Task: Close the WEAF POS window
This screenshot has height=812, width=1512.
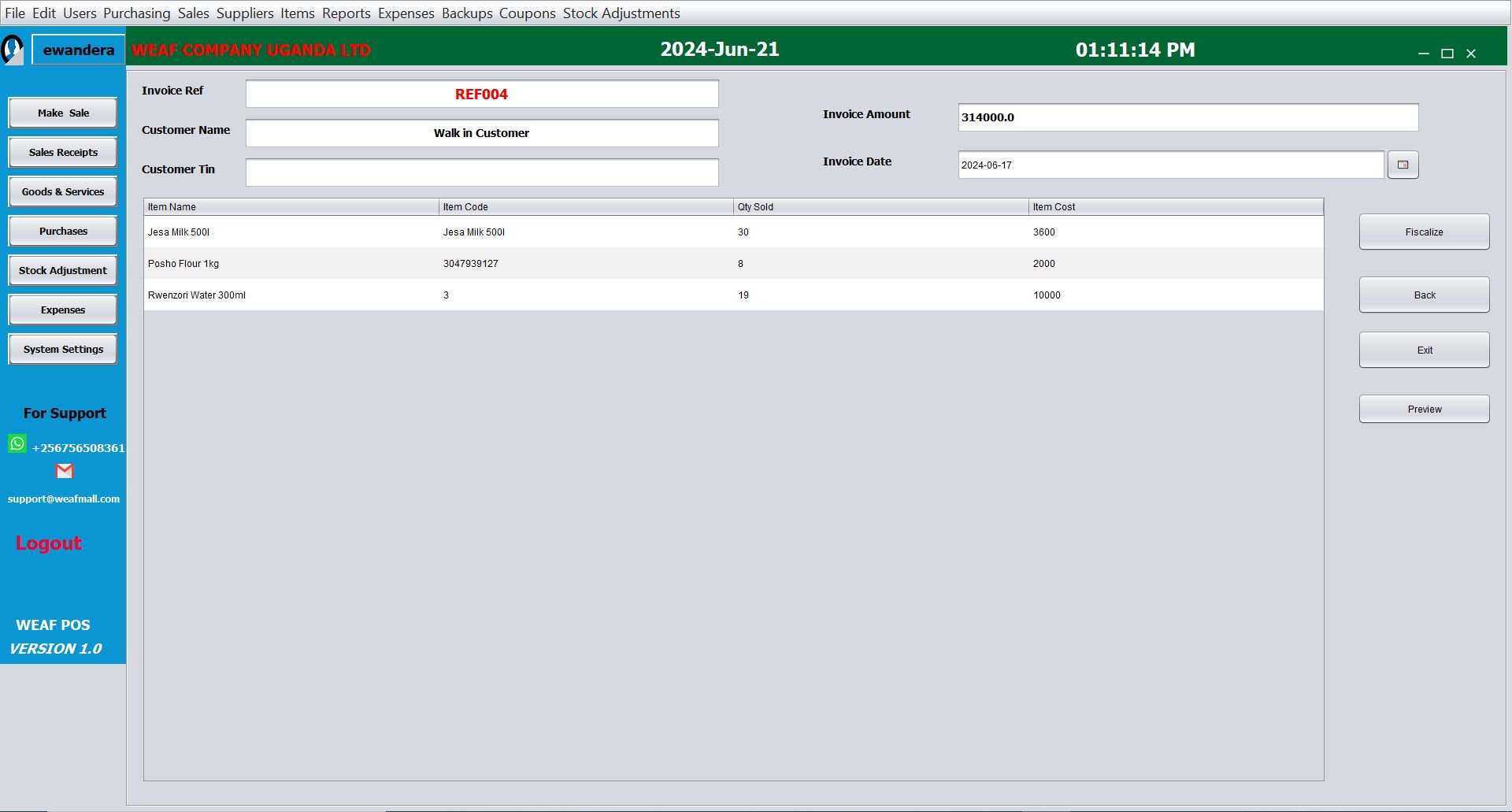Action: click(1470, 54)
